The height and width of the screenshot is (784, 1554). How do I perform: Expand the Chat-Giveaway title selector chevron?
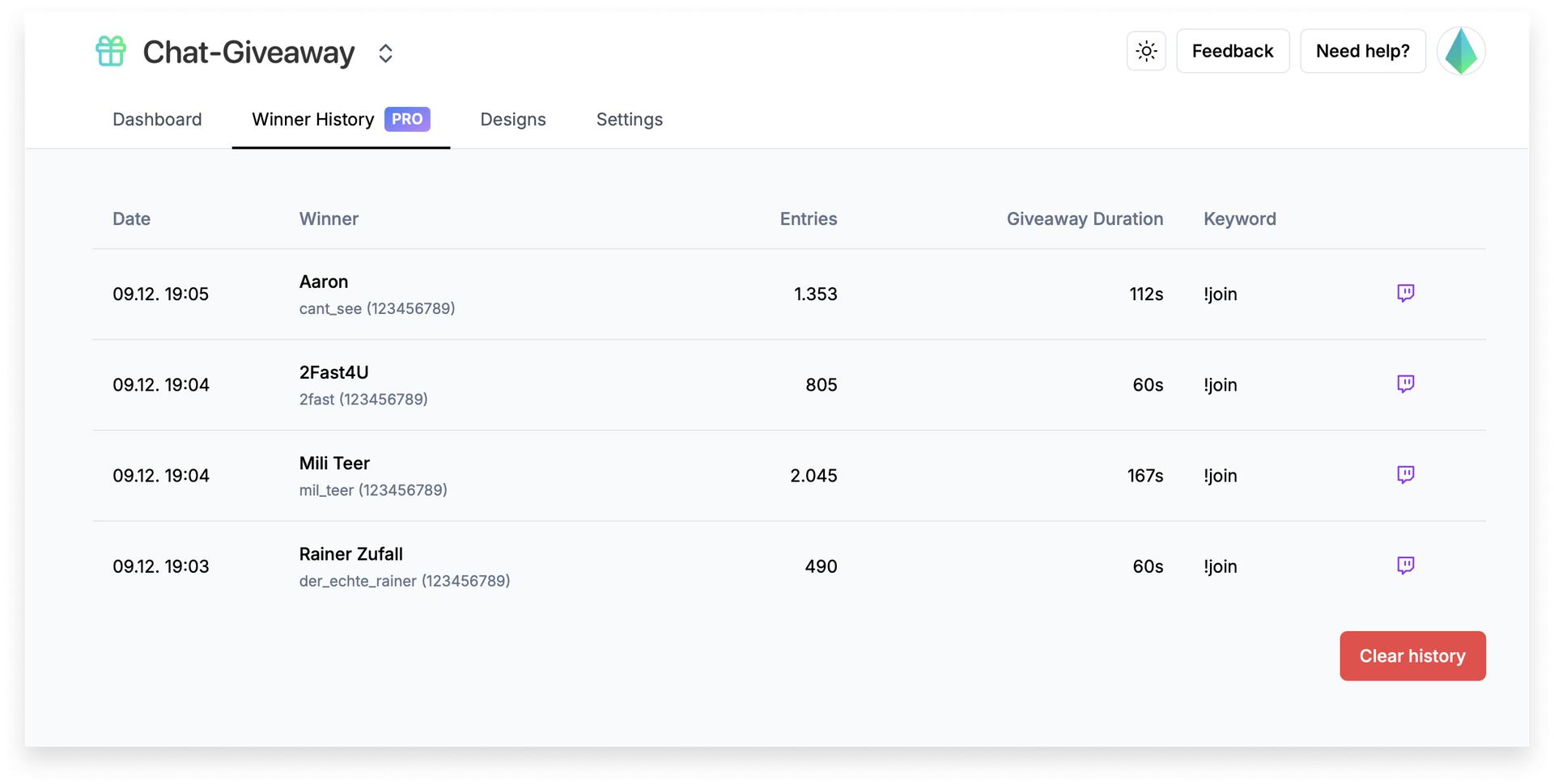pyautogui.click(x=386, y=53)
